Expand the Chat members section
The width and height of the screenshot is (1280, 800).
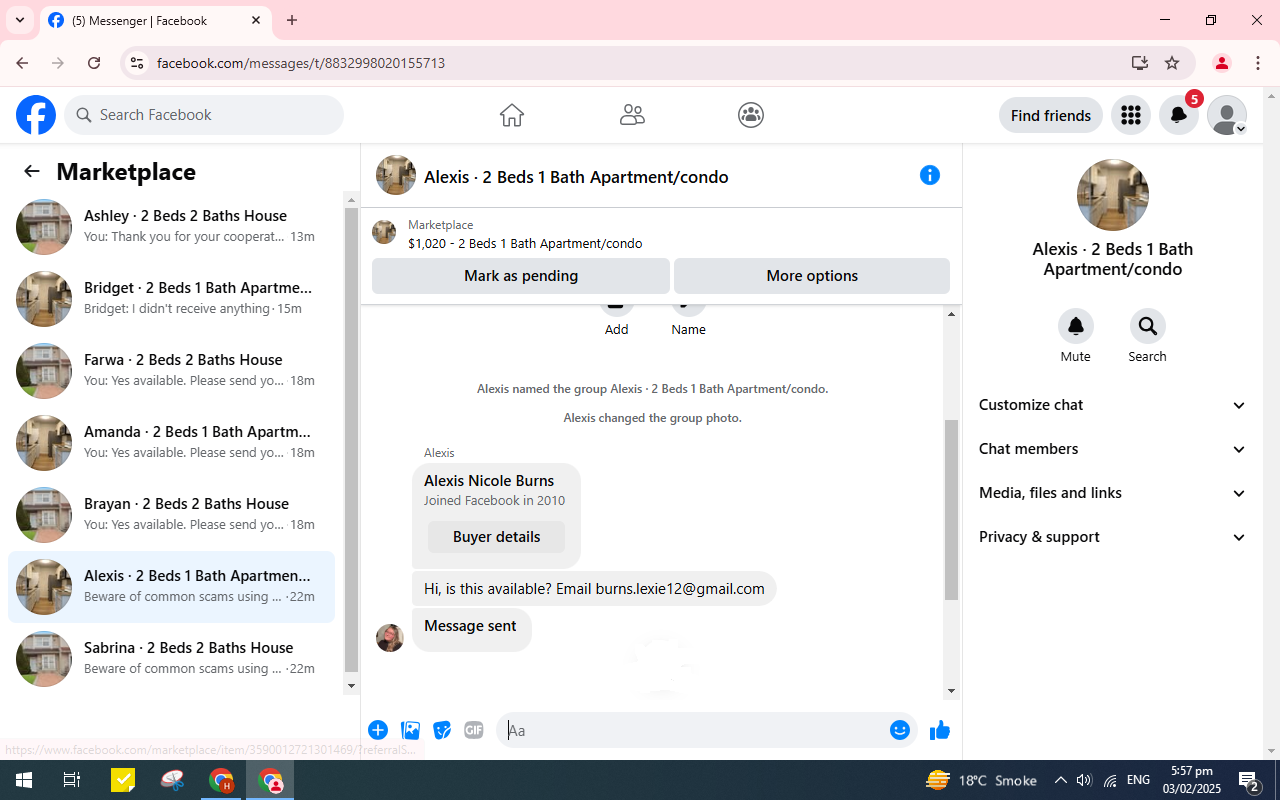click(1112, 449)
